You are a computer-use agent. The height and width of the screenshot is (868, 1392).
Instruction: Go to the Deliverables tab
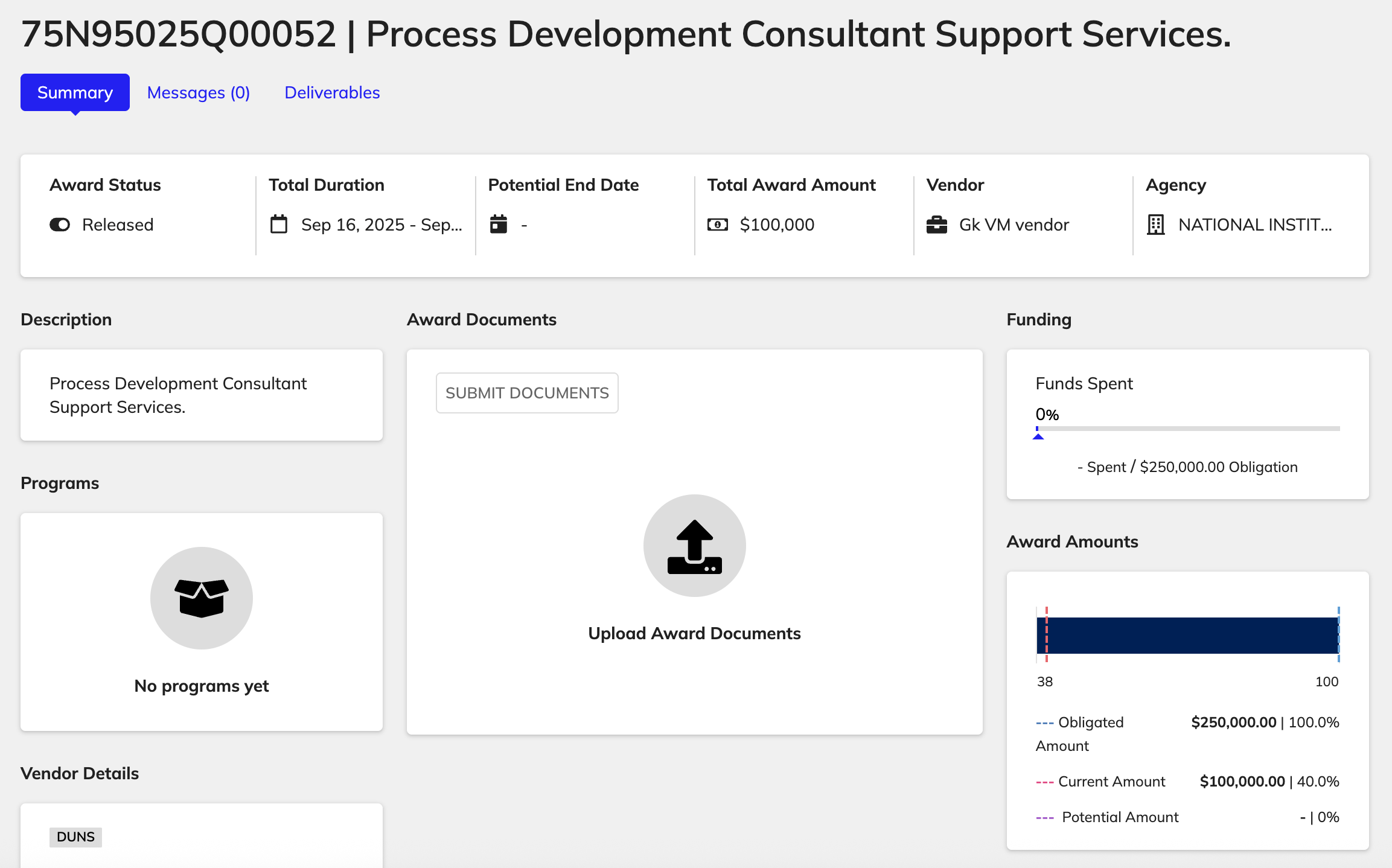coord(332,92)
